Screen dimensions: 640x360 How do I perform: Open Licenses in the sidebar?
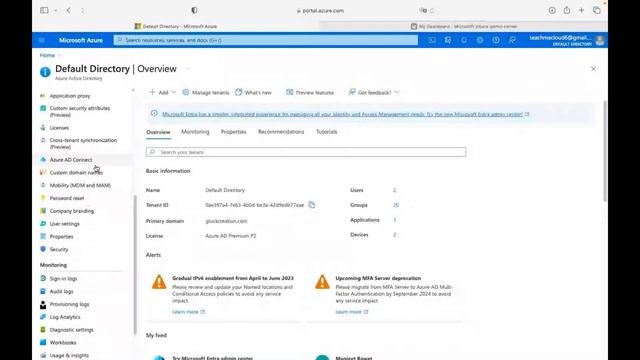pyautogui.click(x=59, y=128)
